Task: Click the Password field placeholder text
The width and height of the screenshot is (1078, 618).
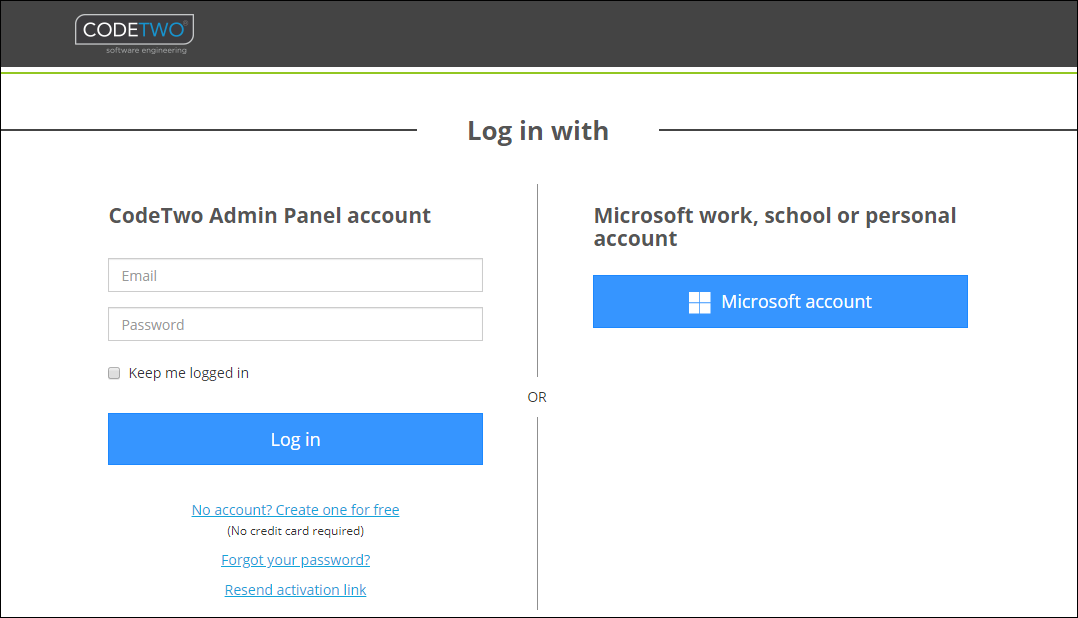Action: [x=153, y=324]
